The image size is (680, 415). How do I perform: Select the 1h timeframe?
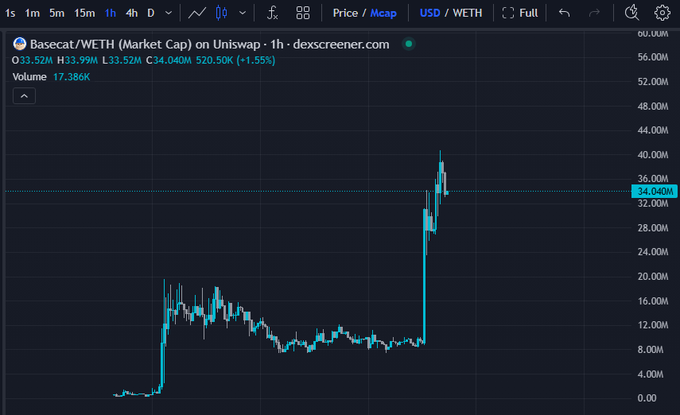pyautogui.click(x=111, y=13)
